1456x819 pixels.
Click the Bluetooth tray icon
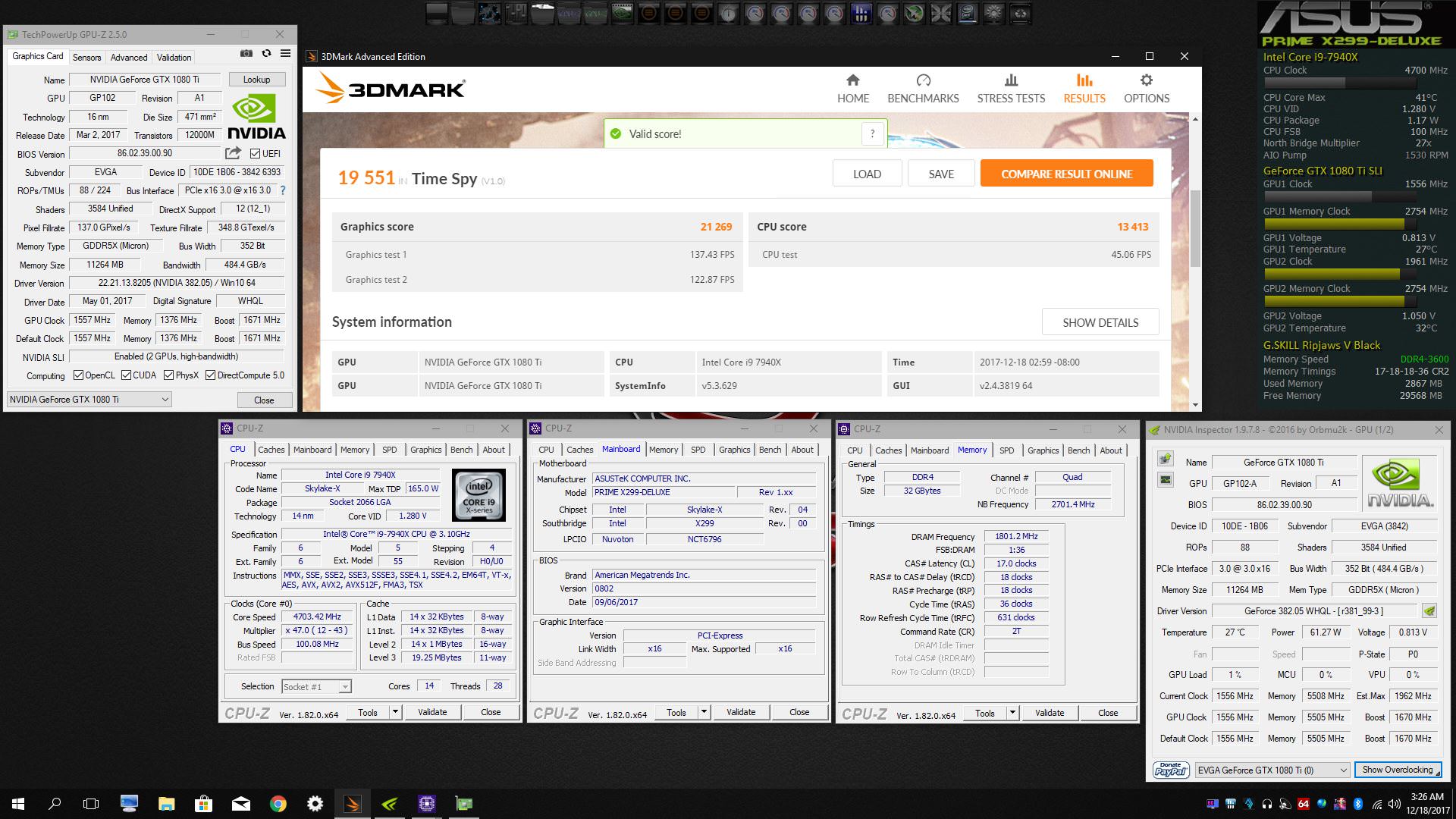(1358, 803)
